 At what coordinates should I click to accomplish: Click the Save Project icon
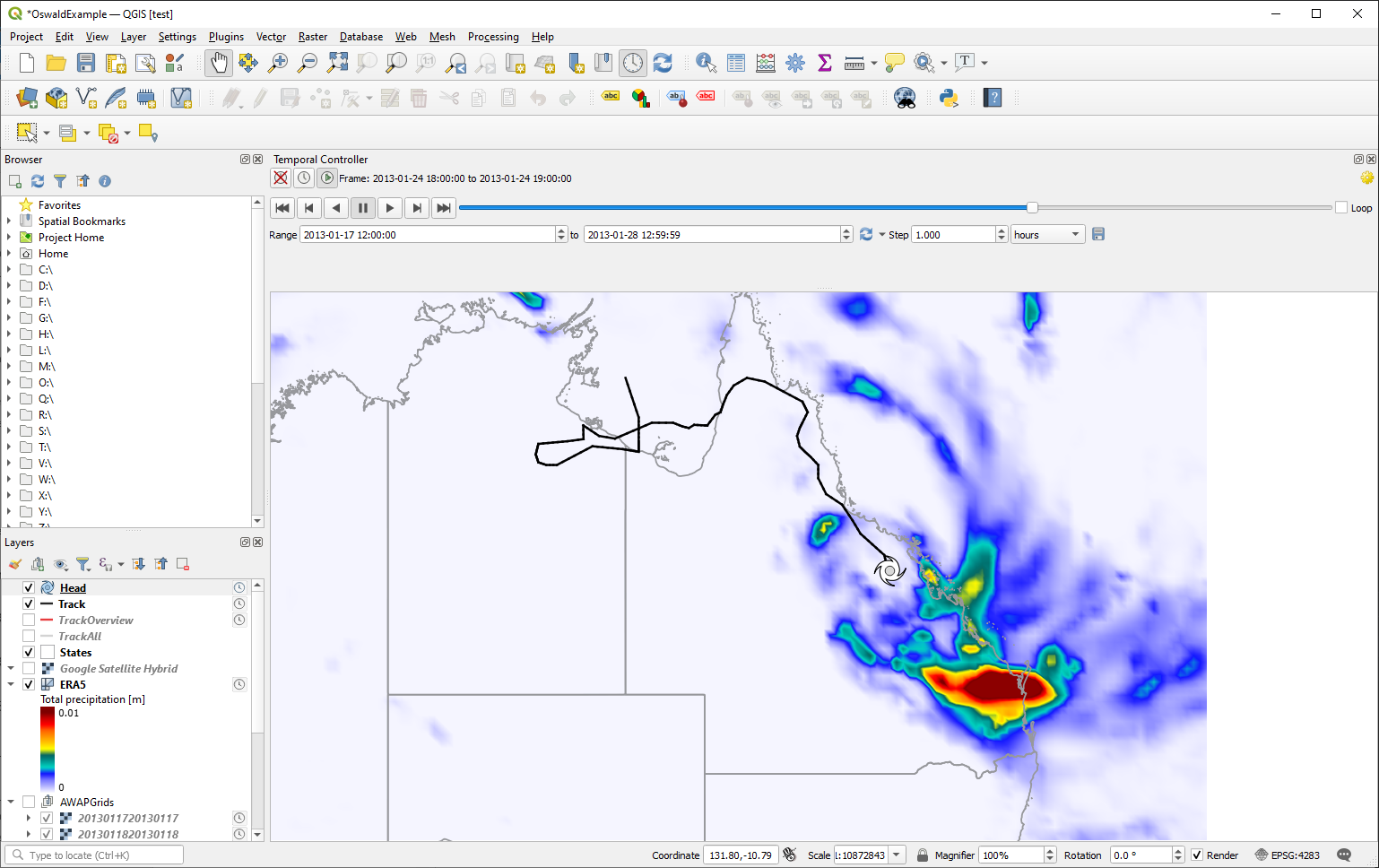[86, 63]
